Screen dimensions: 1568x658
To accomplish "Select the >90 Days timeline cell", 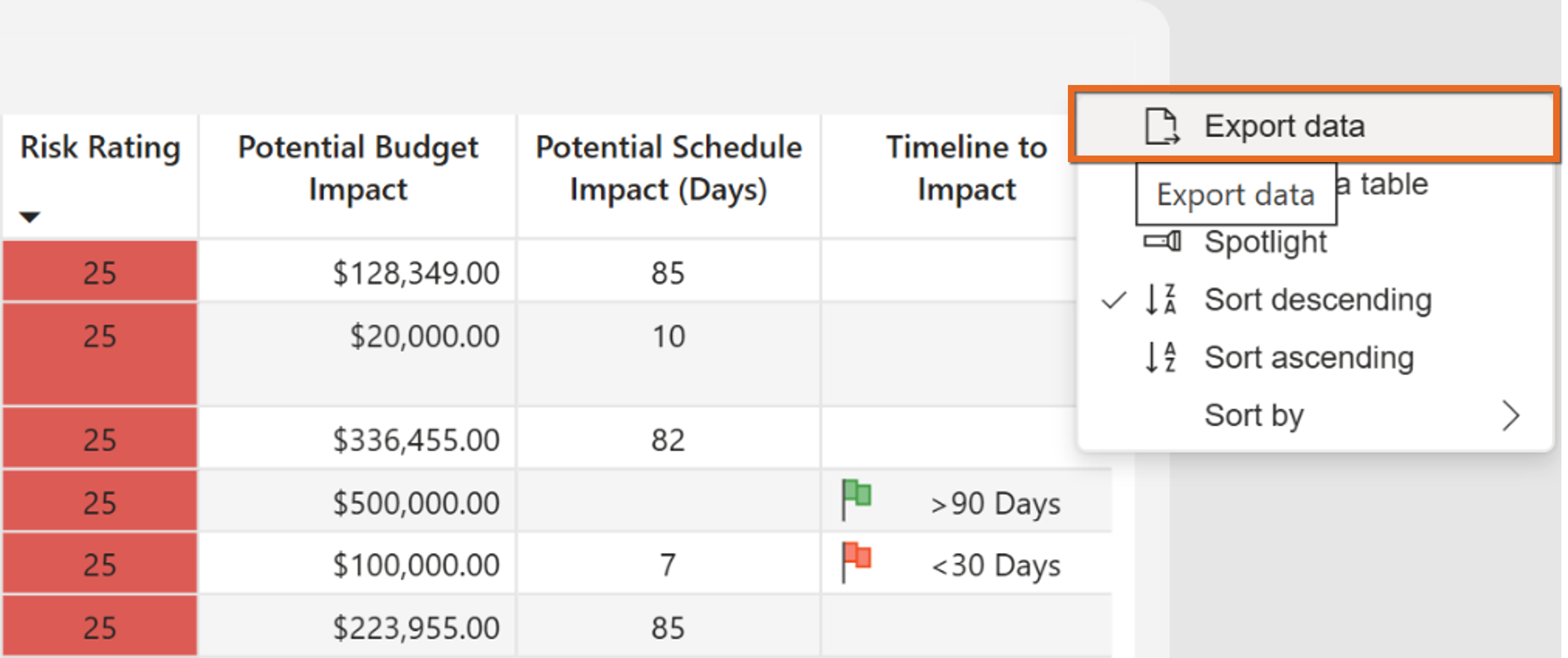I will [x=967, y=503].
